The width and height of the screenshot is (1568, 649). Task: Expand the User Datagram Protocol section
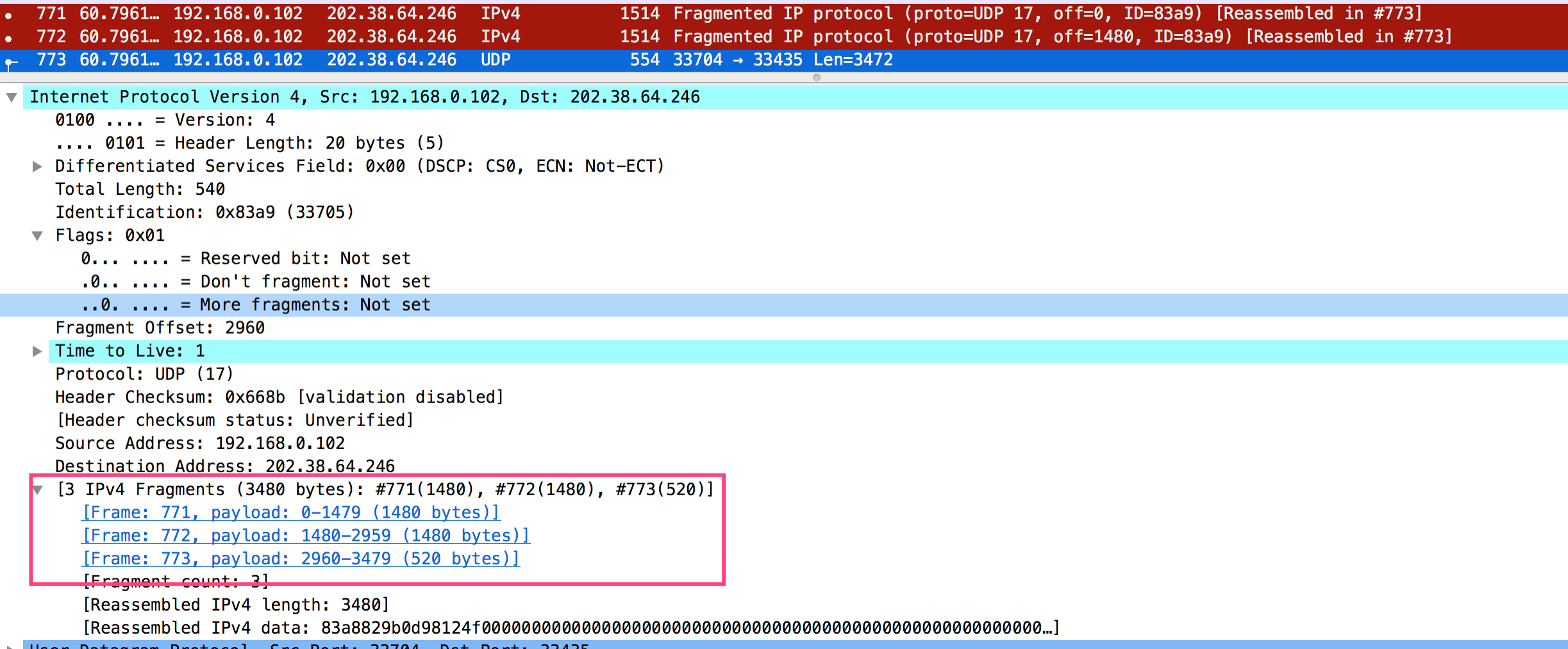(x=12, y=646)
